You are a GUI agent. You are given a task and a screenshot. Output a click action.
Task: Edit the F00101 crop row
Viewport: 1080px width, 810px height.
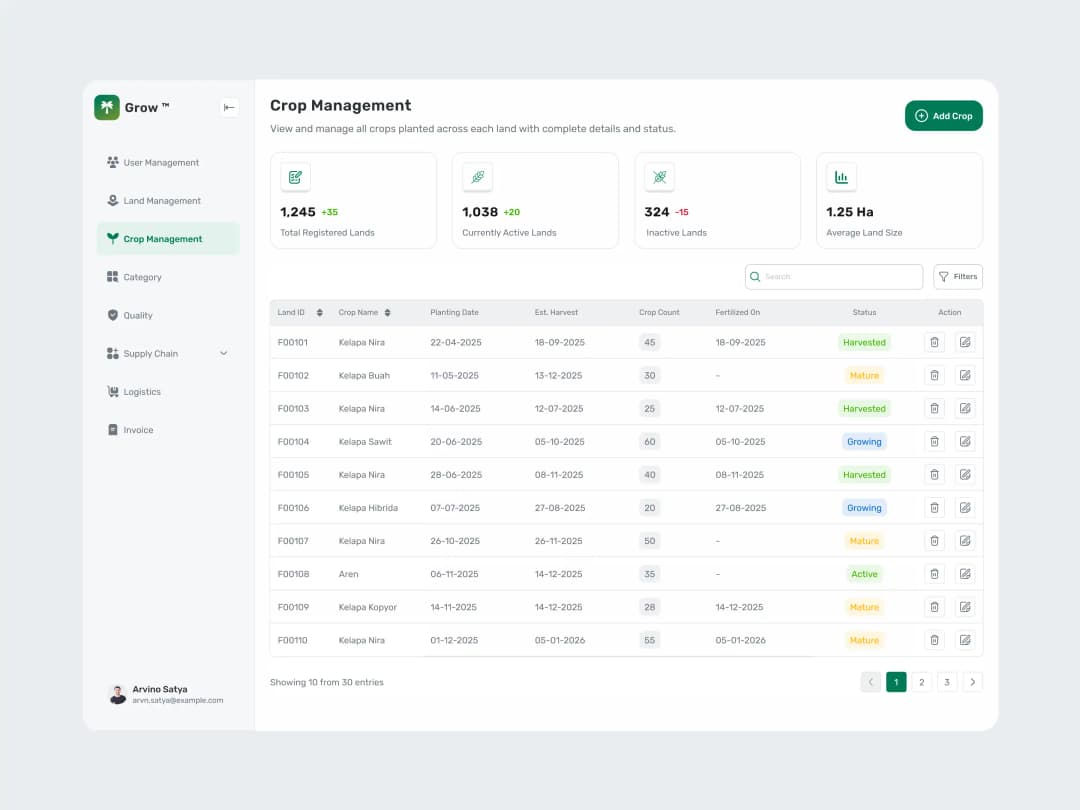[965, 342]
